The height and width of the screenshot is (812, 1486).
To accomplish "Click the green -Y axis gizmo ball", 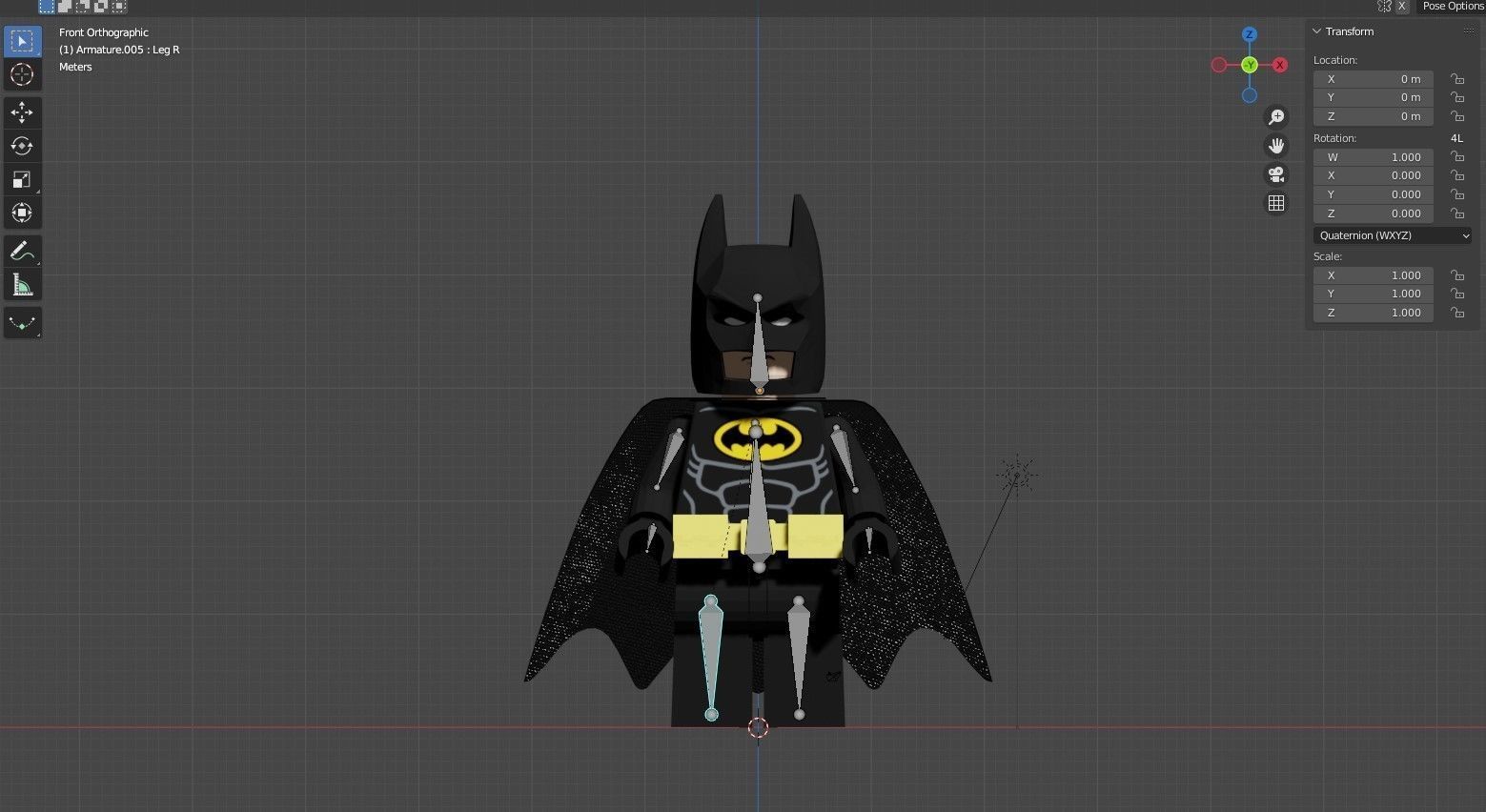I will coord(1250,65).
